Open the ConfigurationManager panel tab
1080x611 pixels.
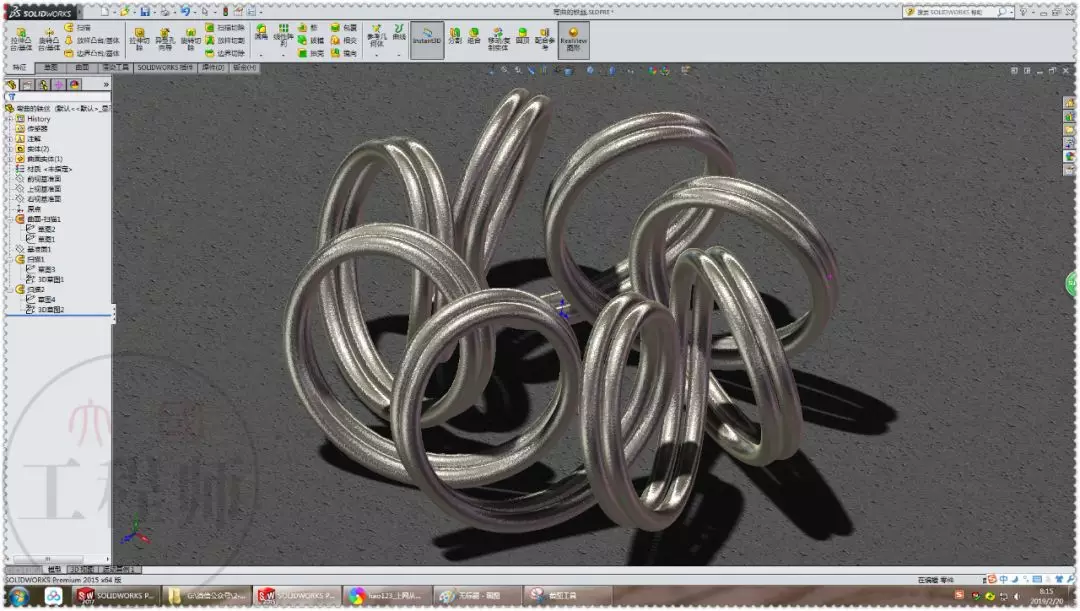[43, 85]
